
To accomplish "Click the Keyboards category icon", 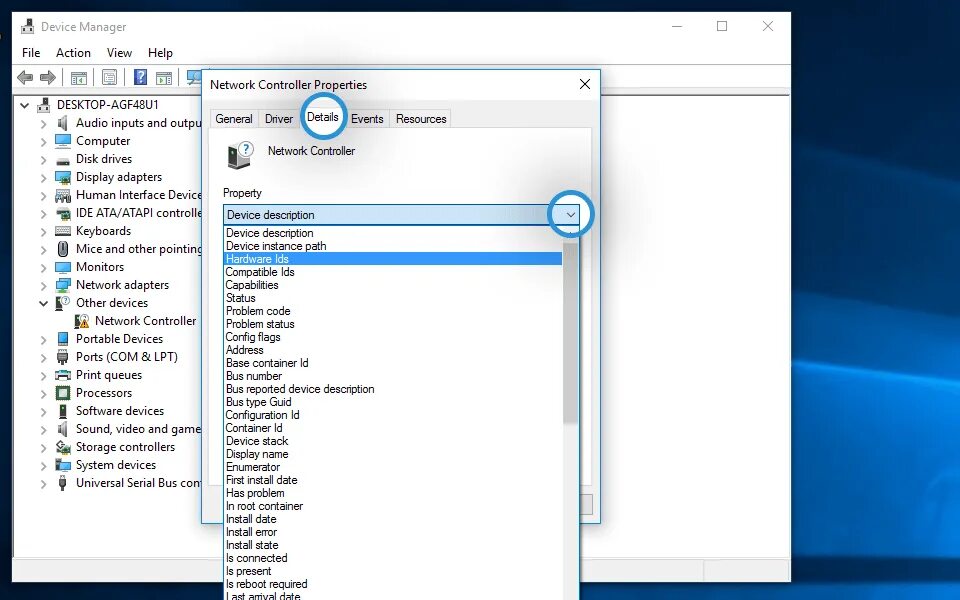I will click(62, 231).
